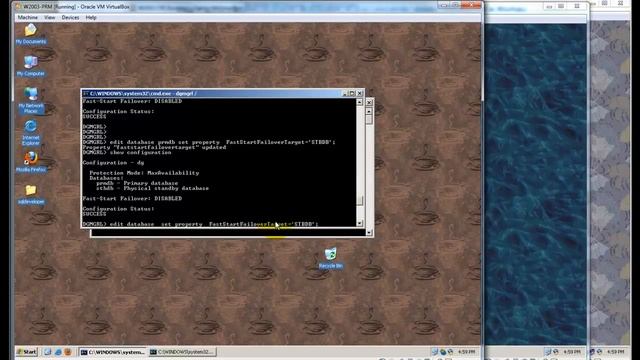Close the cmd window behind
This screenshot has height=360, width=640.
369,102
